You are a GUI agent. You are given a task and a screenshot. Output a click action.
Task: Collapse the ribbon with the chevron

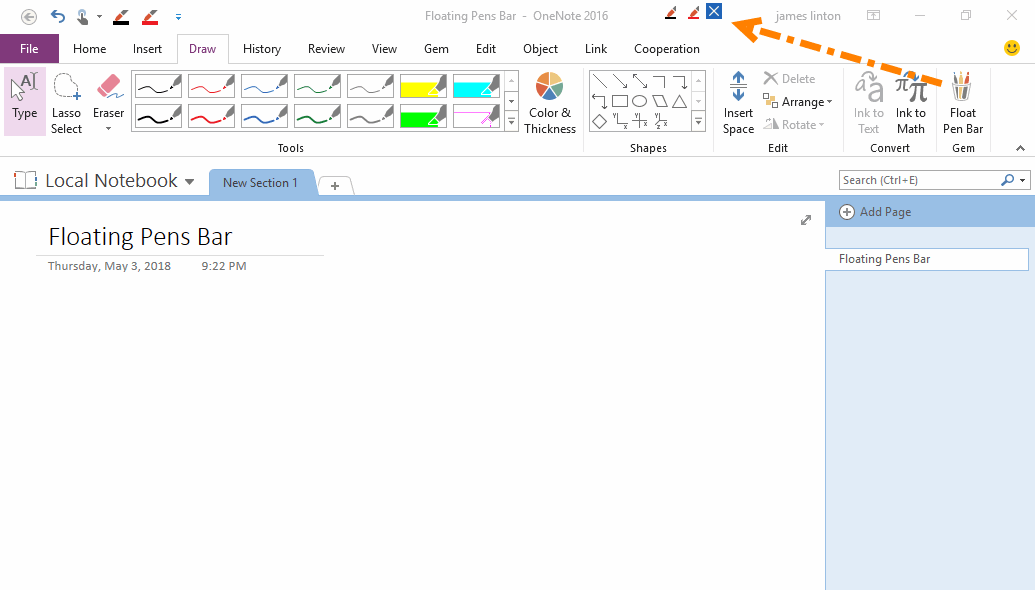tap(1020, 148)
